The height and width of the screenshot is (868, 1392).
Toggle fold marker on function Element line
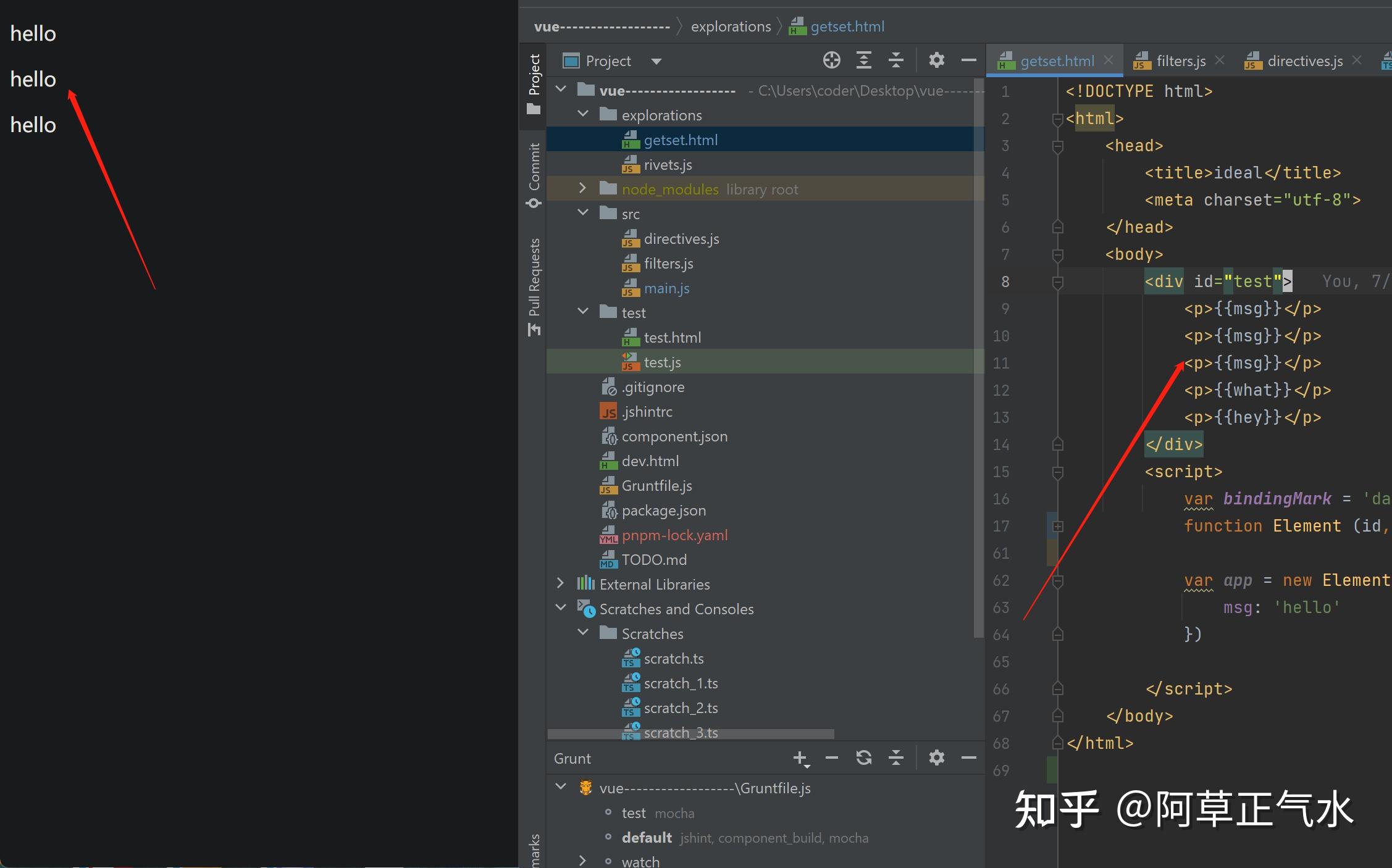coord(1057,527)
